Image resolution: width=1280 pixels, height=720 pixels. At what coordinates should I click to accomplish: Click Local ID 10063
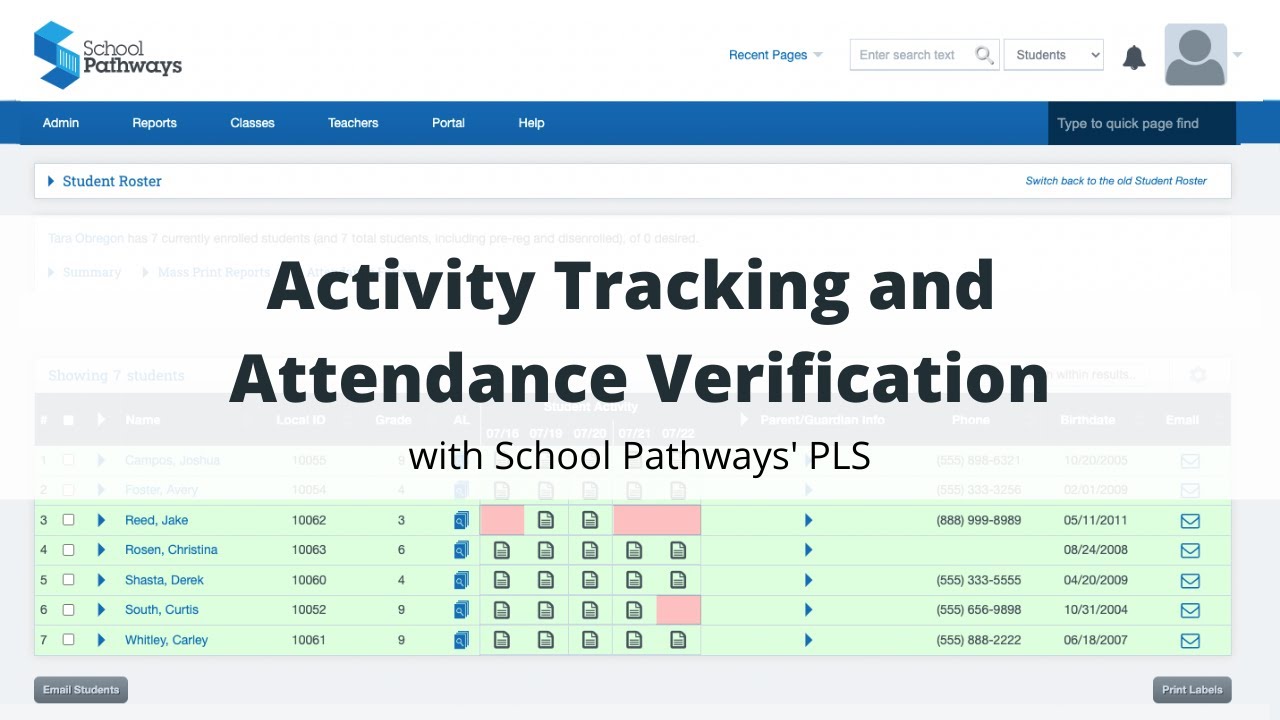click(x=309, y=550)
